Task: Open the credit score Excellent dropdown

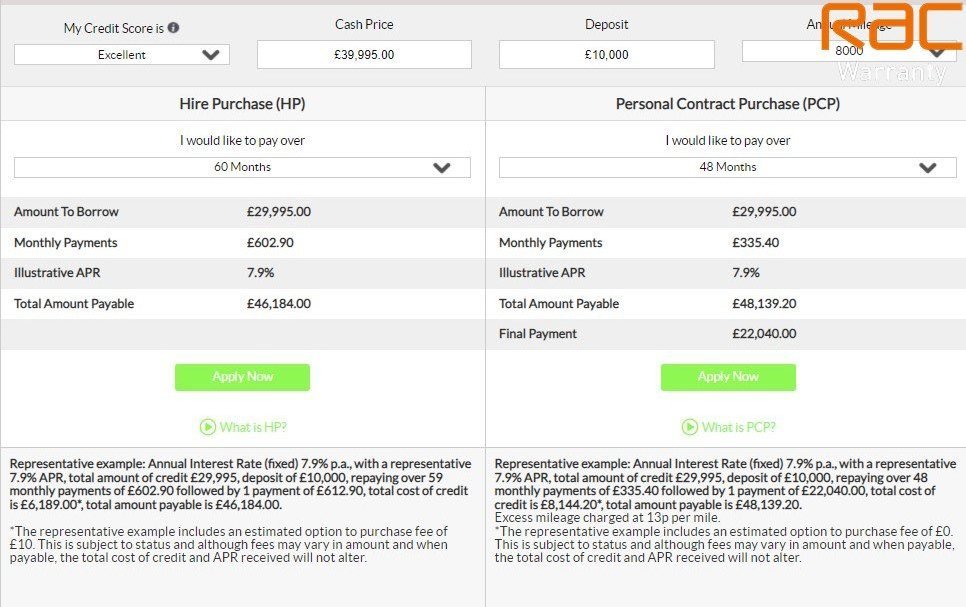Action: pyautogui.click(x=122, y=55)
